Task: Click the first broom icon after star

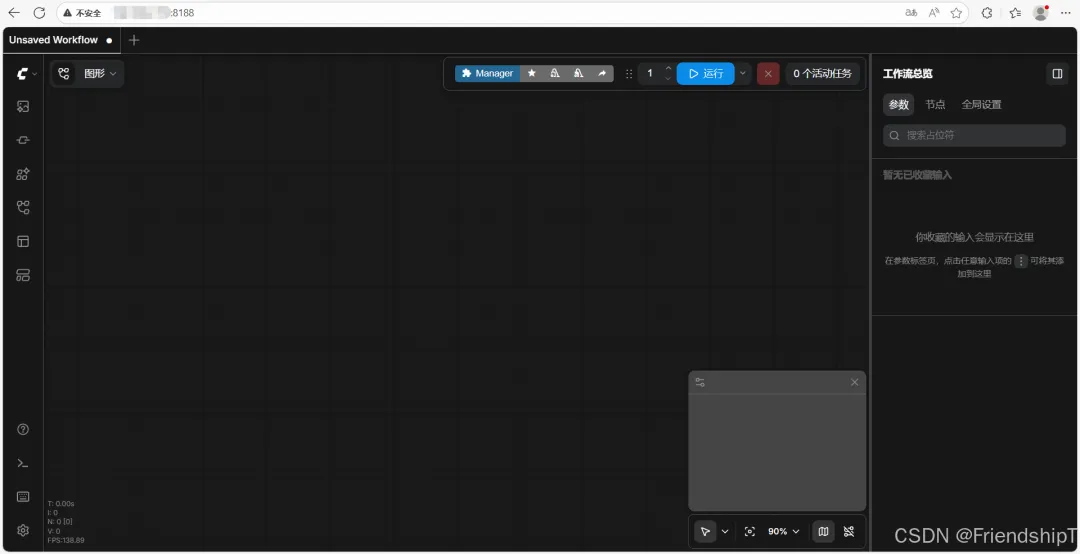Action: pos(554,73)
